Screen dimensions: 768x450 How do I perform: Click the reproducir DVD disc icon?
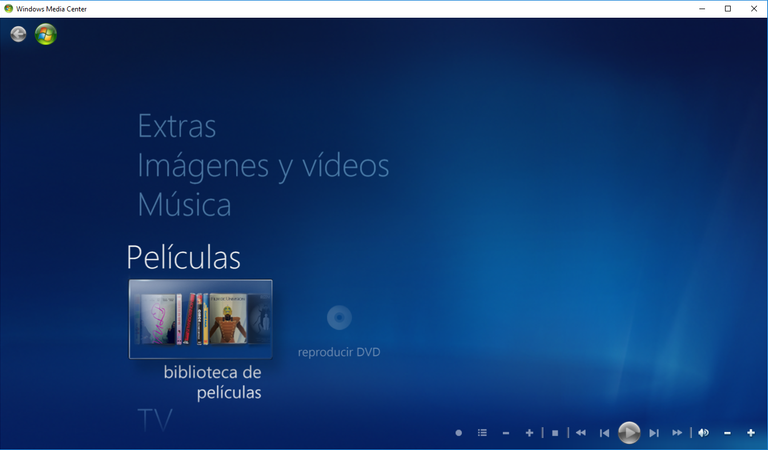point(339,317)
